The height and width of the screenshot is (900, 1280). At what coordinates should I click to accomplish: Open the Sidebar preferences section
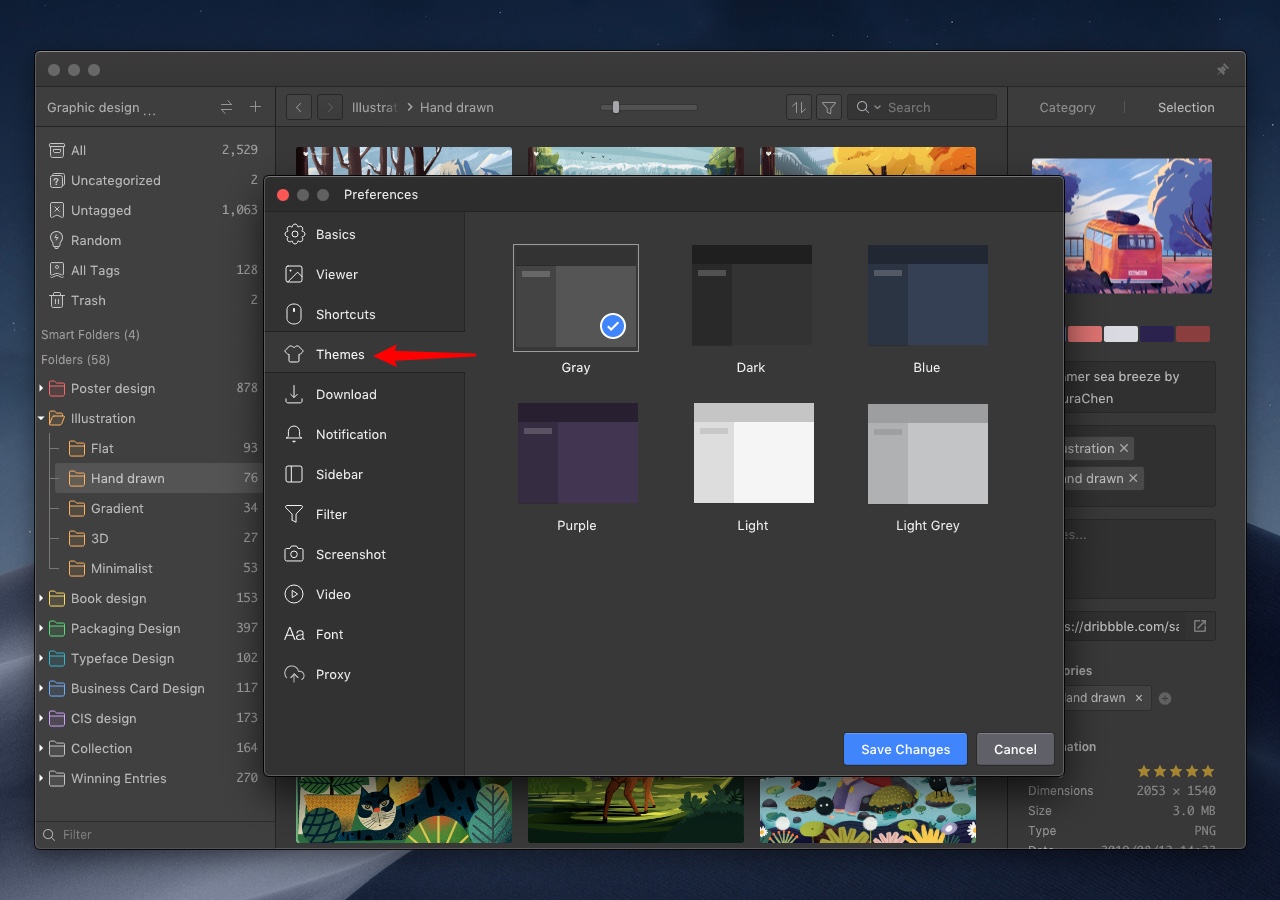365,474
